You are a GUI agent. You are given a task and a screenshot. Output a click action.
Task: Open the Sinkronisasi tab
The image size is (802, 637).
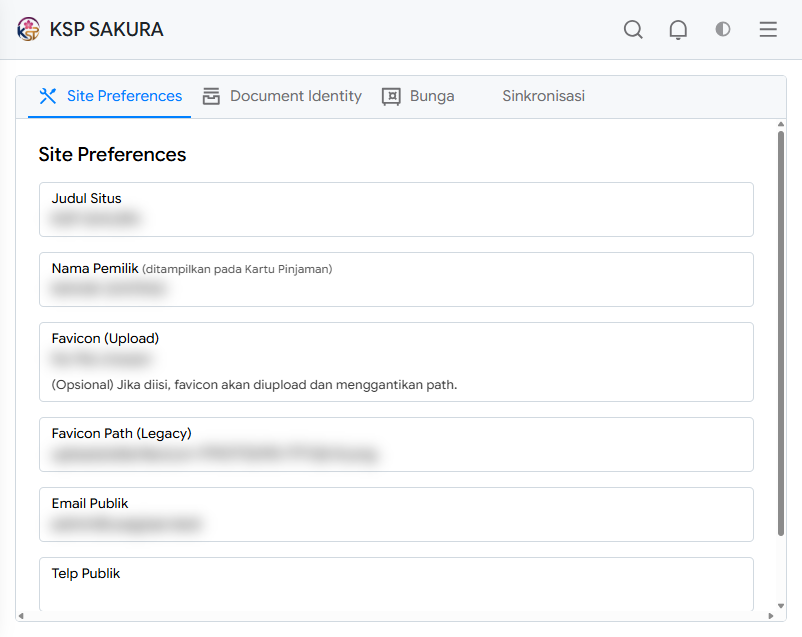pos(543,96)
